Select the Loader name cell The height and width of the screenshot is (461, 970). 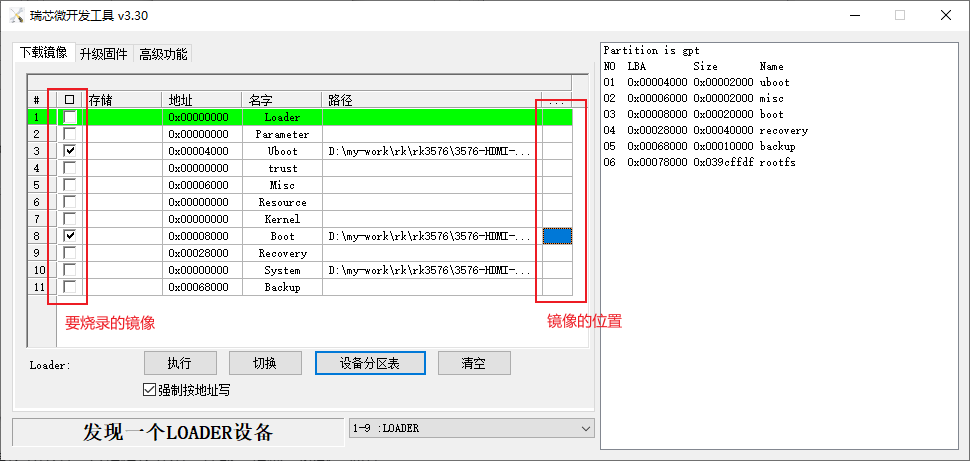(x=281, y=117)
